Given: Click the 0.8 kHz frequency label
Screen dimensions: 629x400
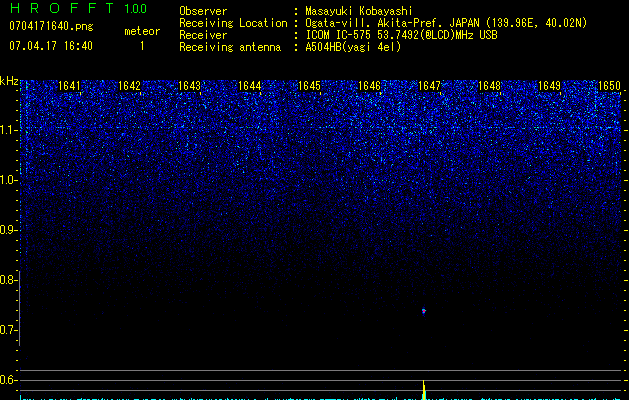Looking at the screenshot, I should 8,280.
